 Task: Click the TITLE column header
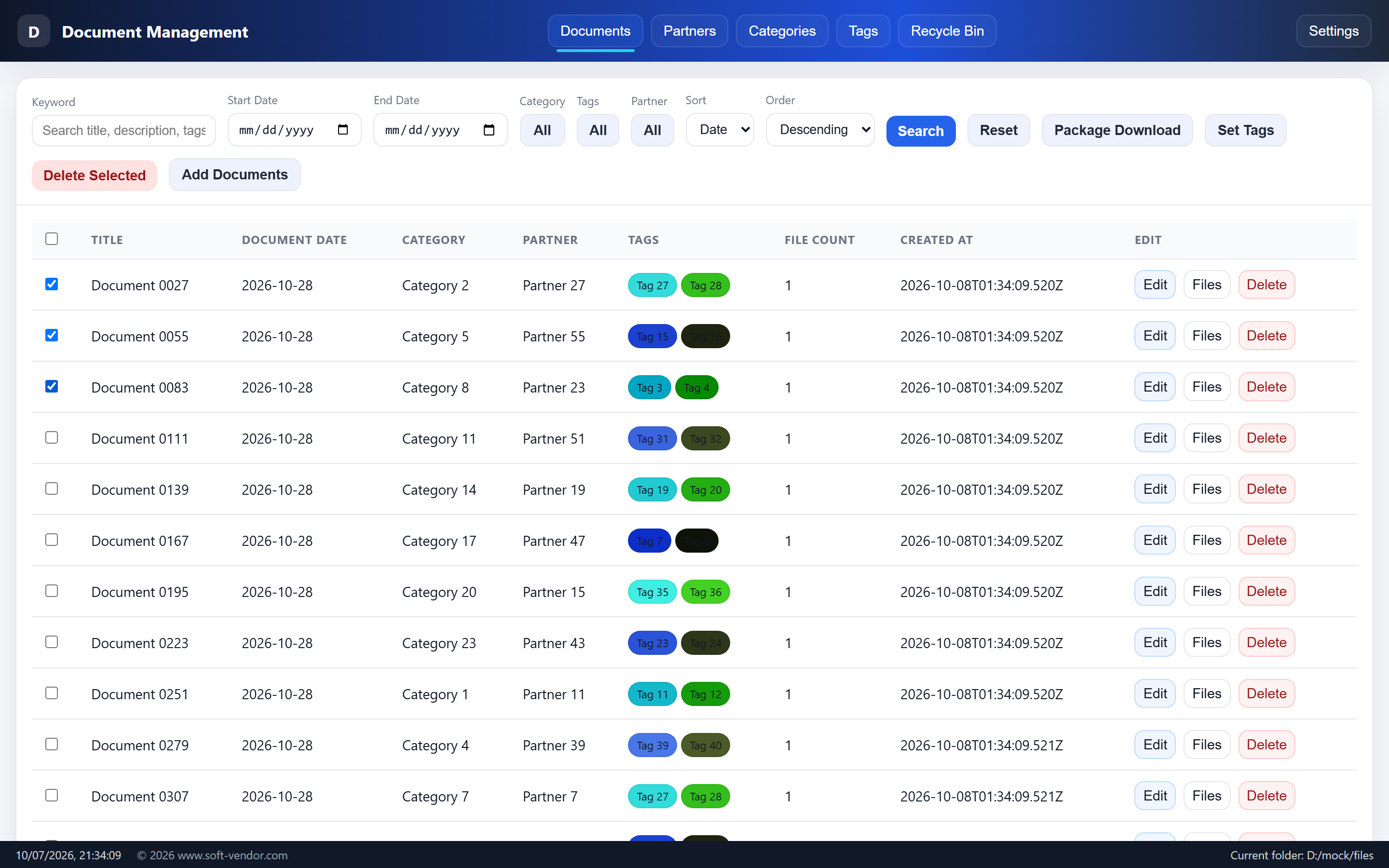(108, 240)
